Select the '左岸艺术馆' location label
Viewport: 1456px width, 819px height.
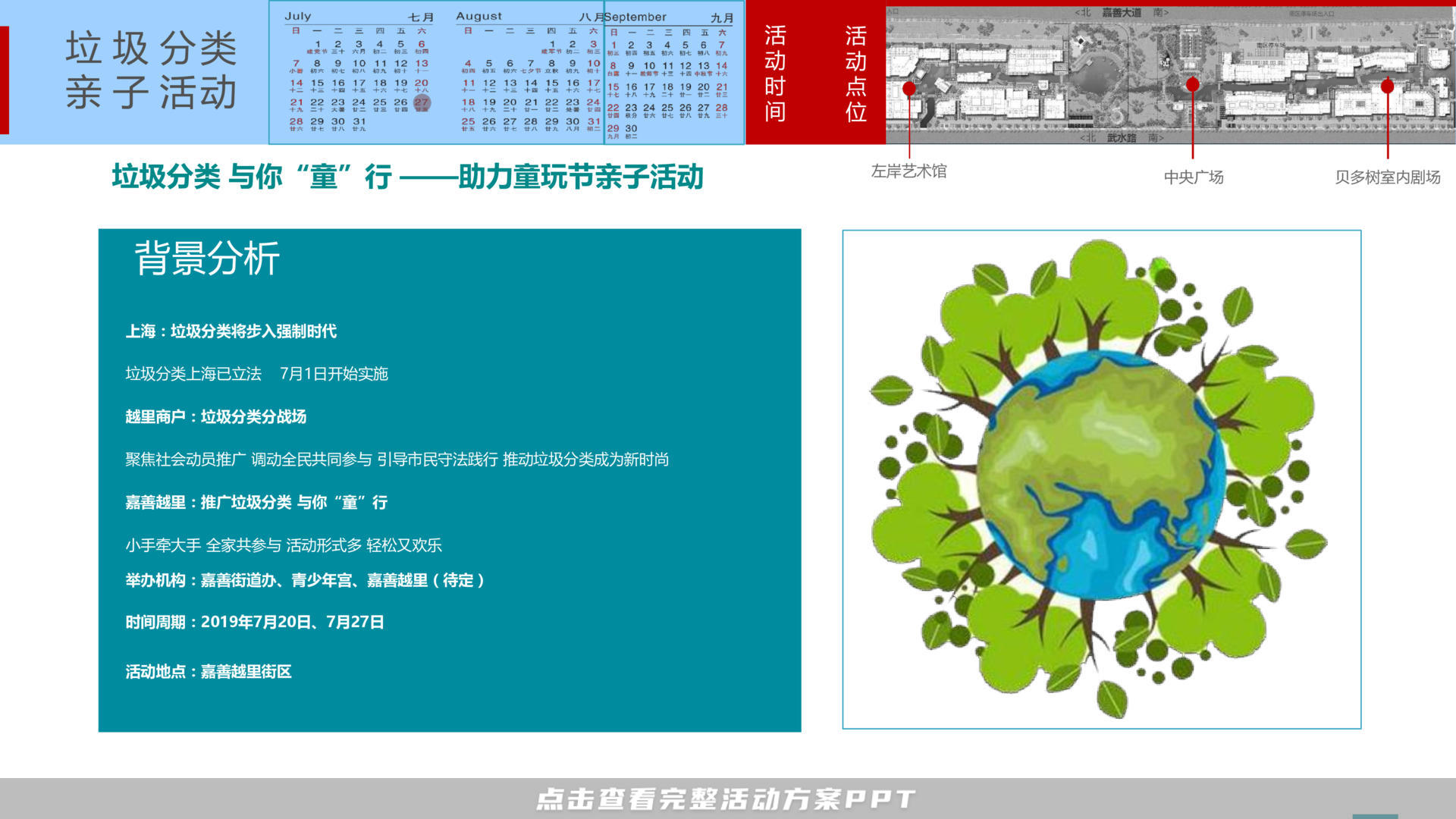(908, 171)
